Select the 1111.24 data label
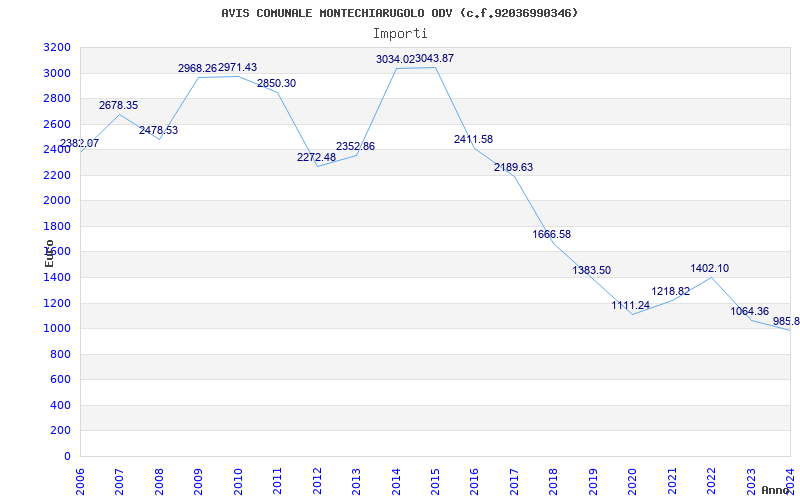Screen dimensions: 800x500 (631, 306)
